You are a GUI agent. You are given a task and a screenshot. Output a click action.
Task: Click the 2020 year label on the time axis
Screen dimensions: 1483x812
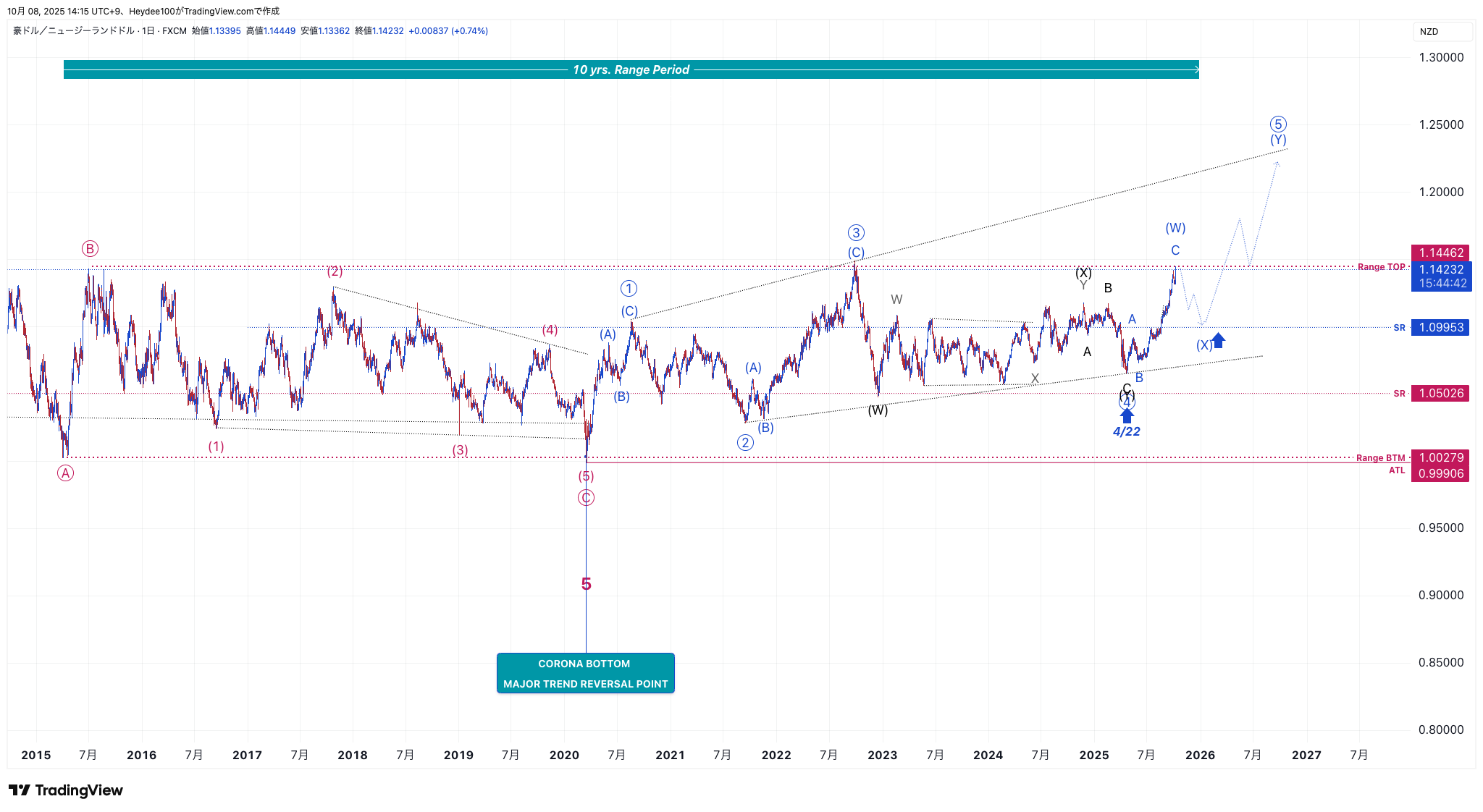(564, 755)
